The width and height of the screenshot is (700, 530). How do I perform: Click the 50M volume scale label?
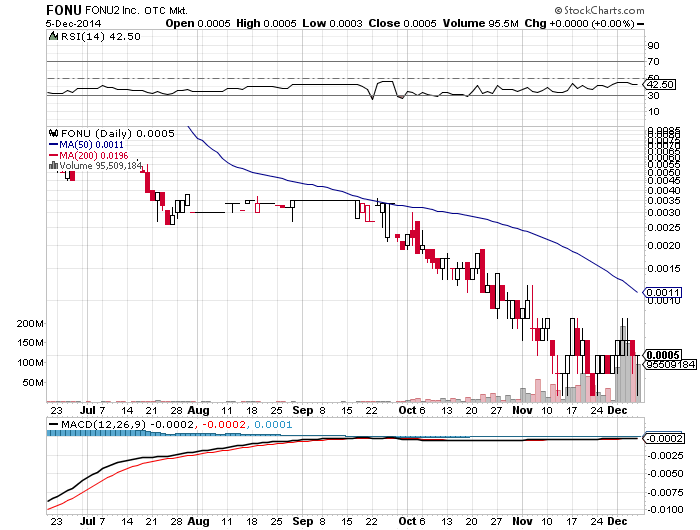pyautogui.click(x=33, y=383)
